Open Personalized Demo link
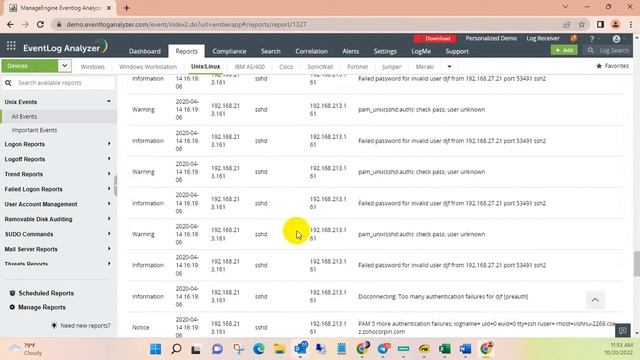The width and height of the screenshot is (640, 360). 491,38
